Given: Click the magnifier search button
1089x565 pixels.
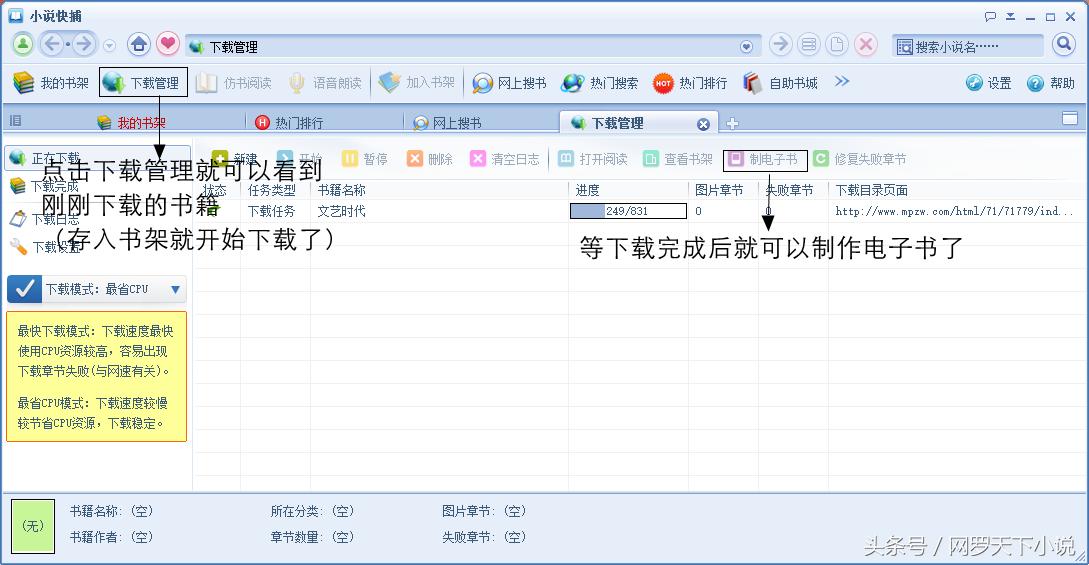Looking at the screenshot, I should coord(1064,45).
